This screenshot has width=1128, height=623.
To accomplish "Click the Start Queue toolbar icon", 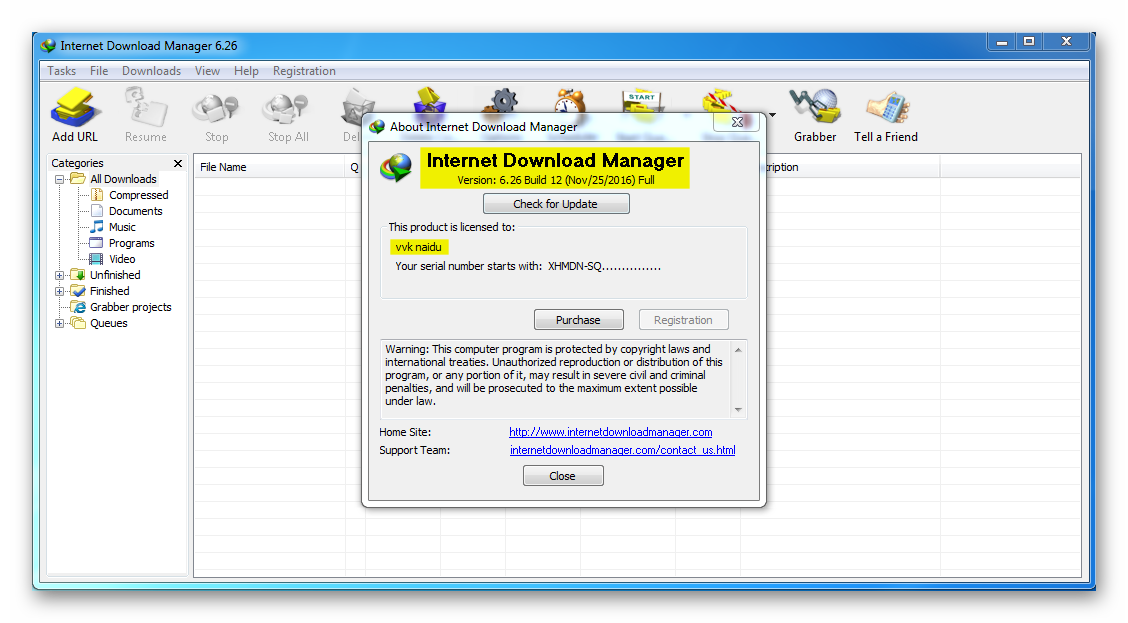I will click(642, 101).
